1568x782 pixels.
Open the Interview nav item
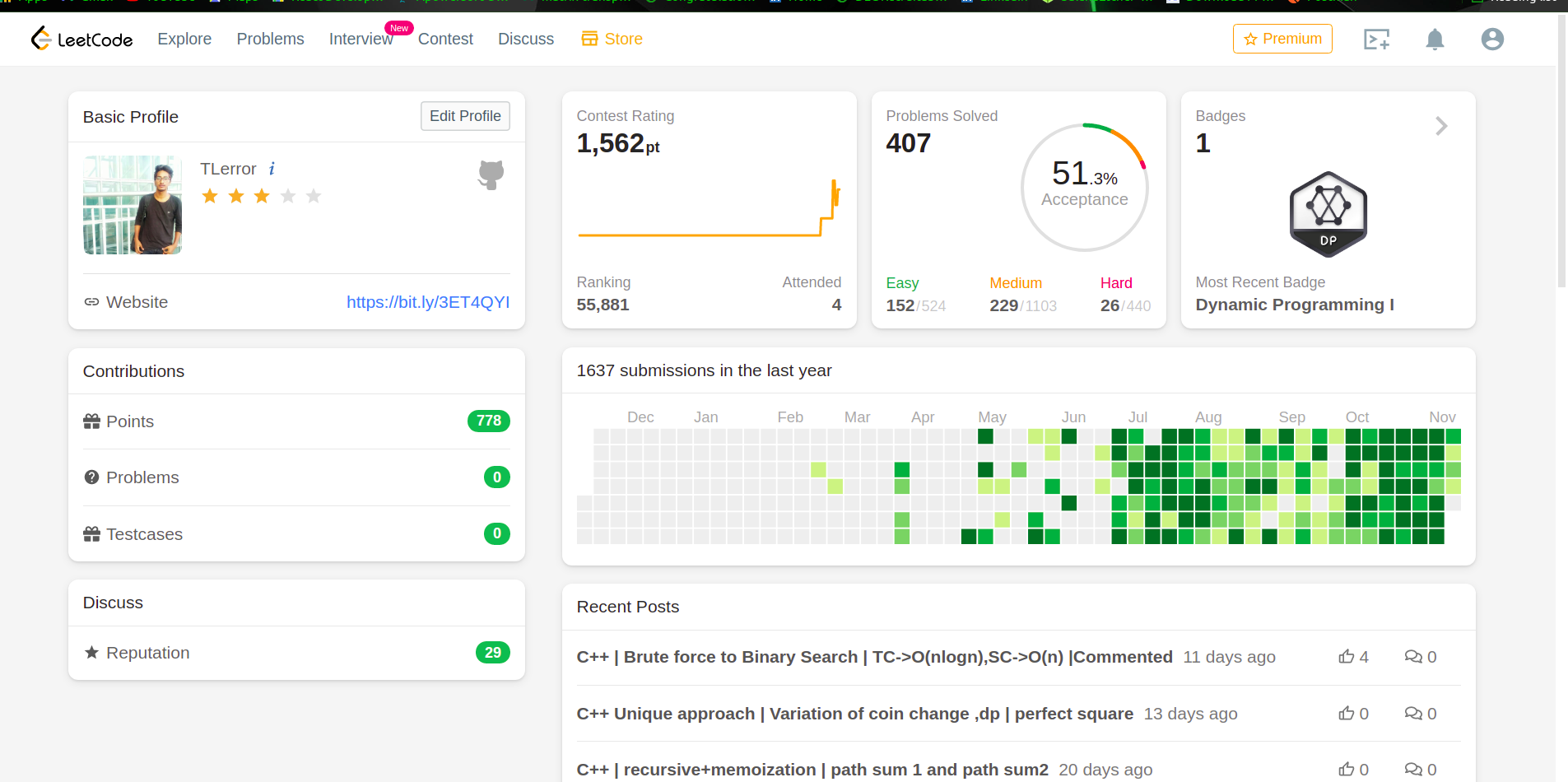point(361,39)
